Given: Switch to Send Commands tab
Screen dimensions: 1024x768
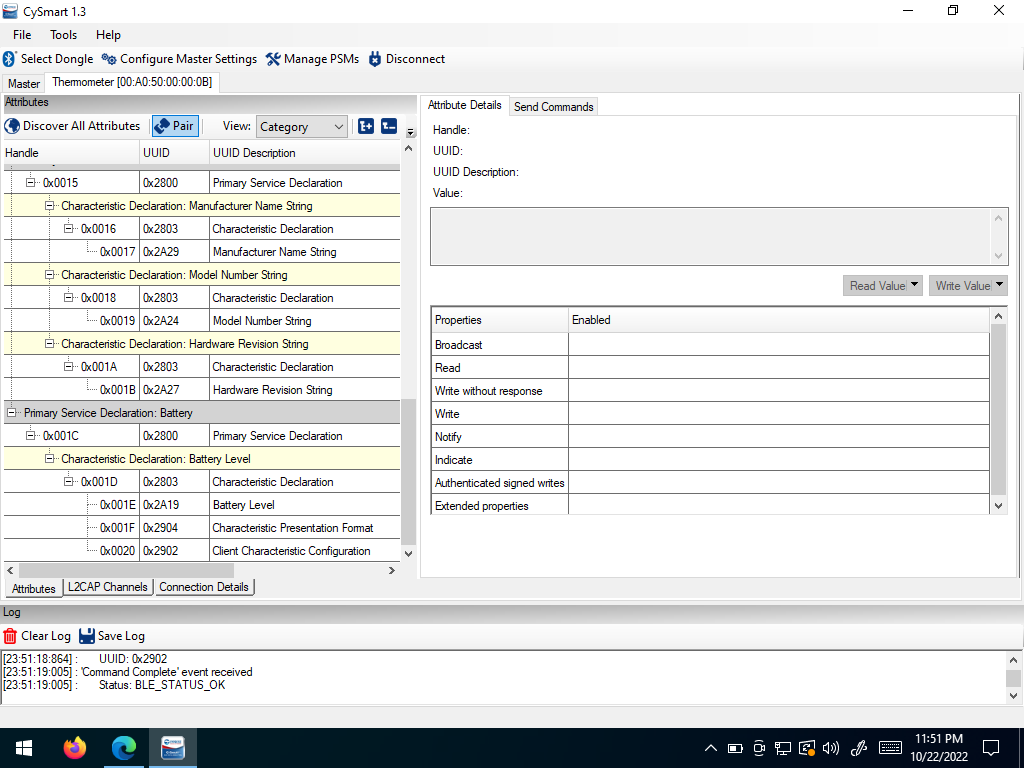Looking at the screenshot, I should (x=553, y=106).
